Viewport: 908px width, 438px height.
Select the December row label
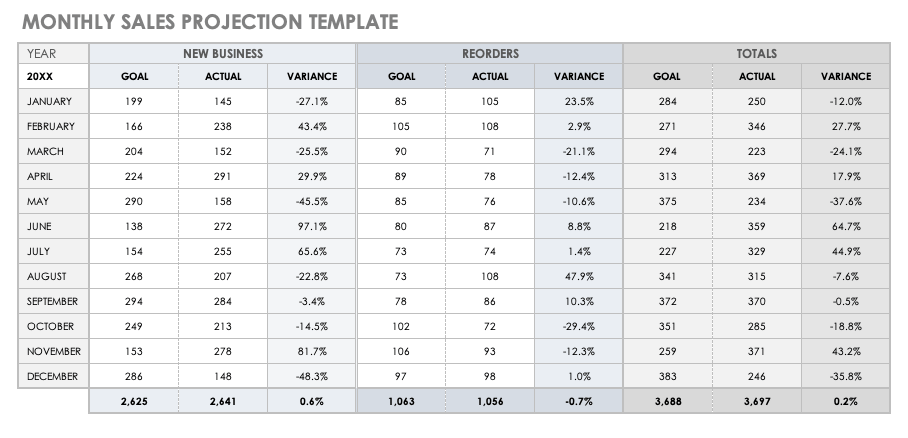click(x=53, y=377)
